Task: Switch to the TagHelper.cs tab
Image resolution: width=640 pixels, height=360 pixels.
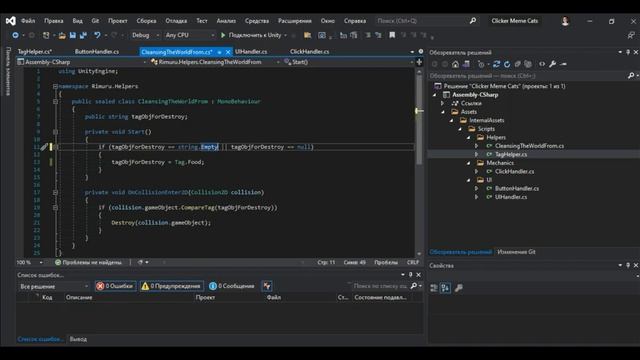Action: point(35,52)
